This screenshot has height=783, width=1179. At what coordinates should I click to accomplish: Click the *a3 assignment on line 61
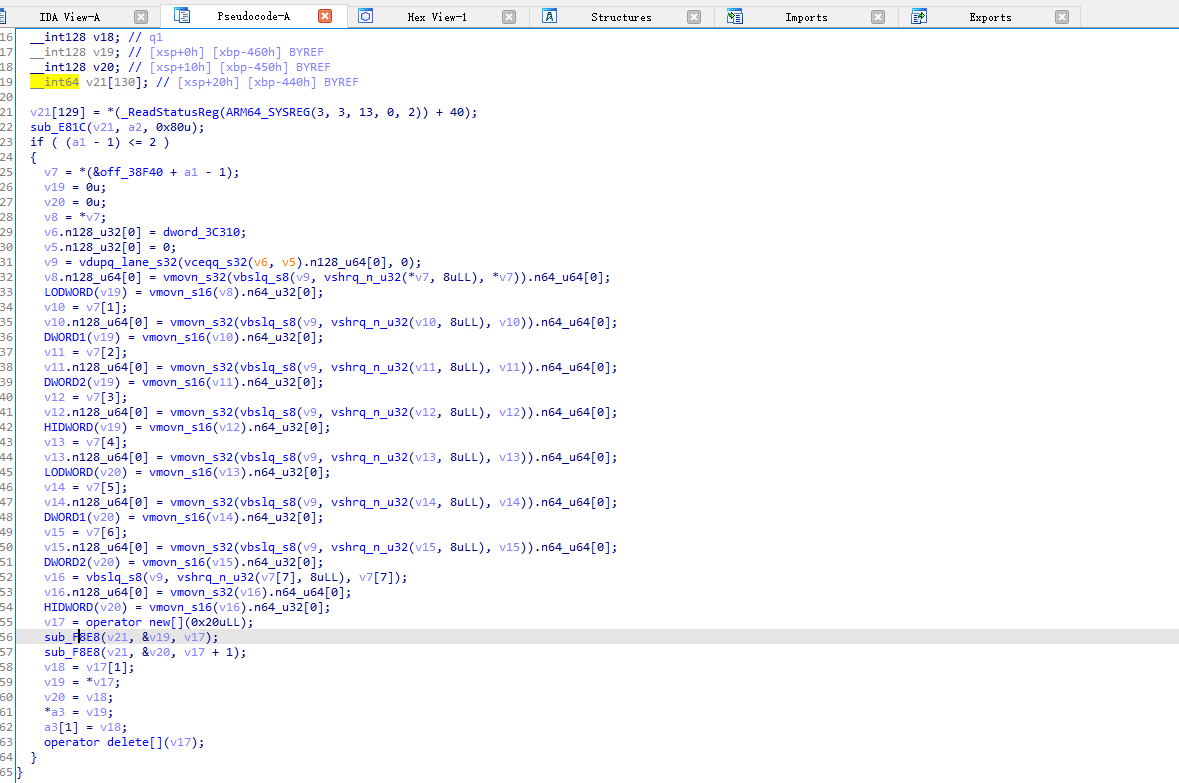pyautogui.click(x=54, y=712)
